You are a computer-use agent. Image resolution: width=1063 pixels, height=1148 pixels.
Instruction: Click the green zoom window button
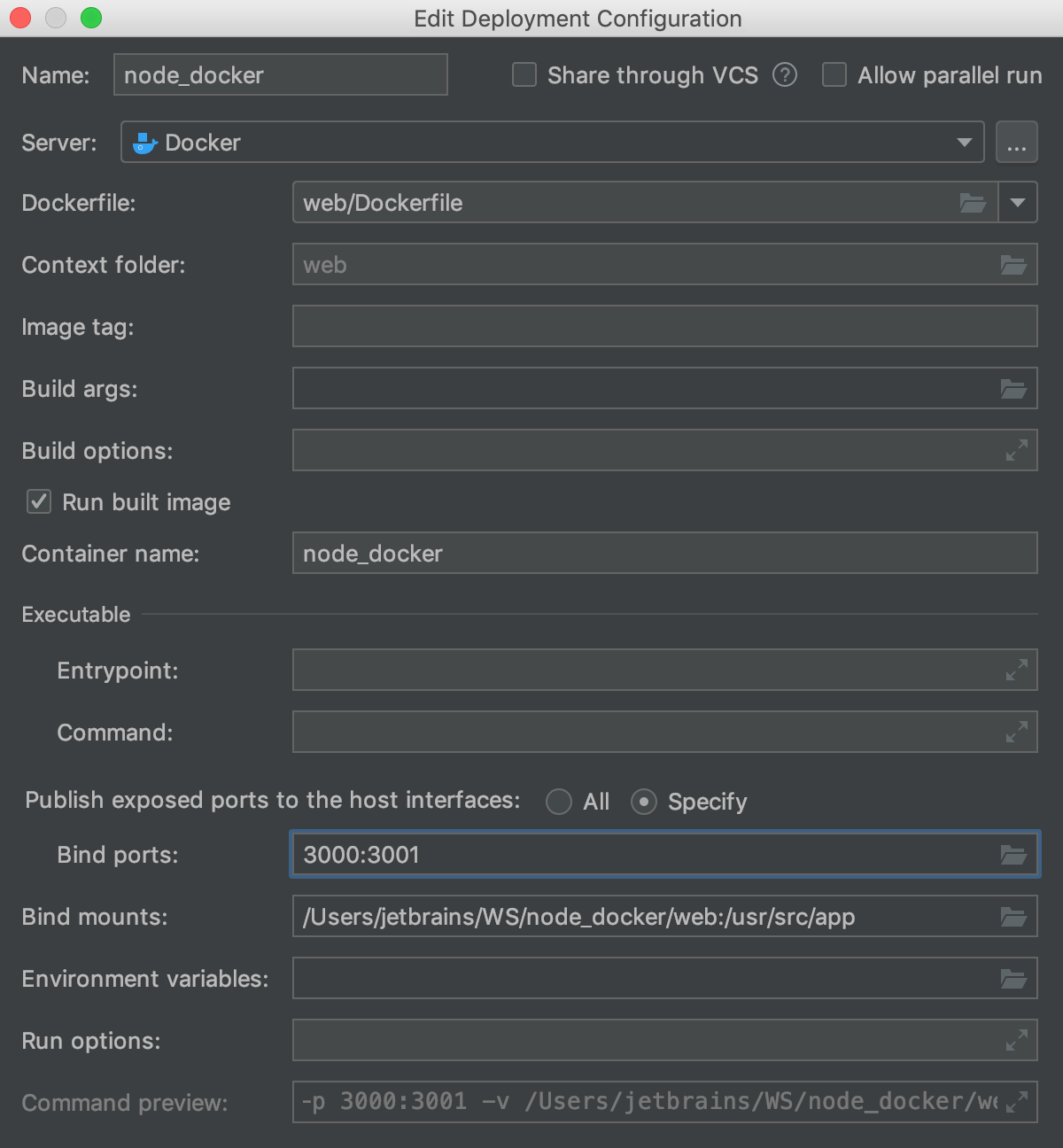point(91,18)
